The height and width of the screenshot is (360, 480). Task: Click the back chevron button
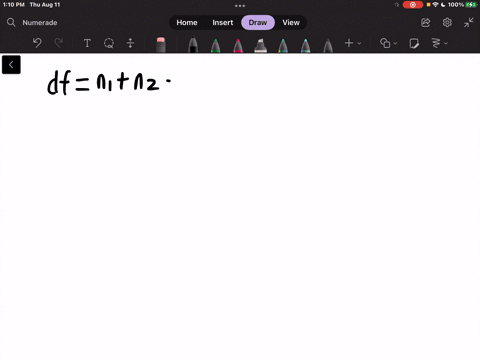coord(11,65)
